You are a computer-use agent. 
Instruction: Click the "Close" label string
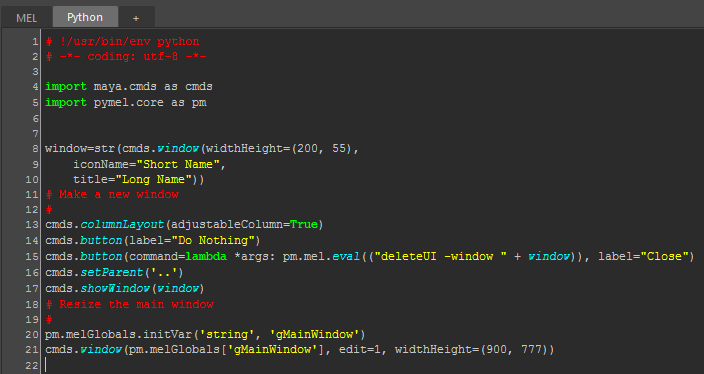[664, 256]
